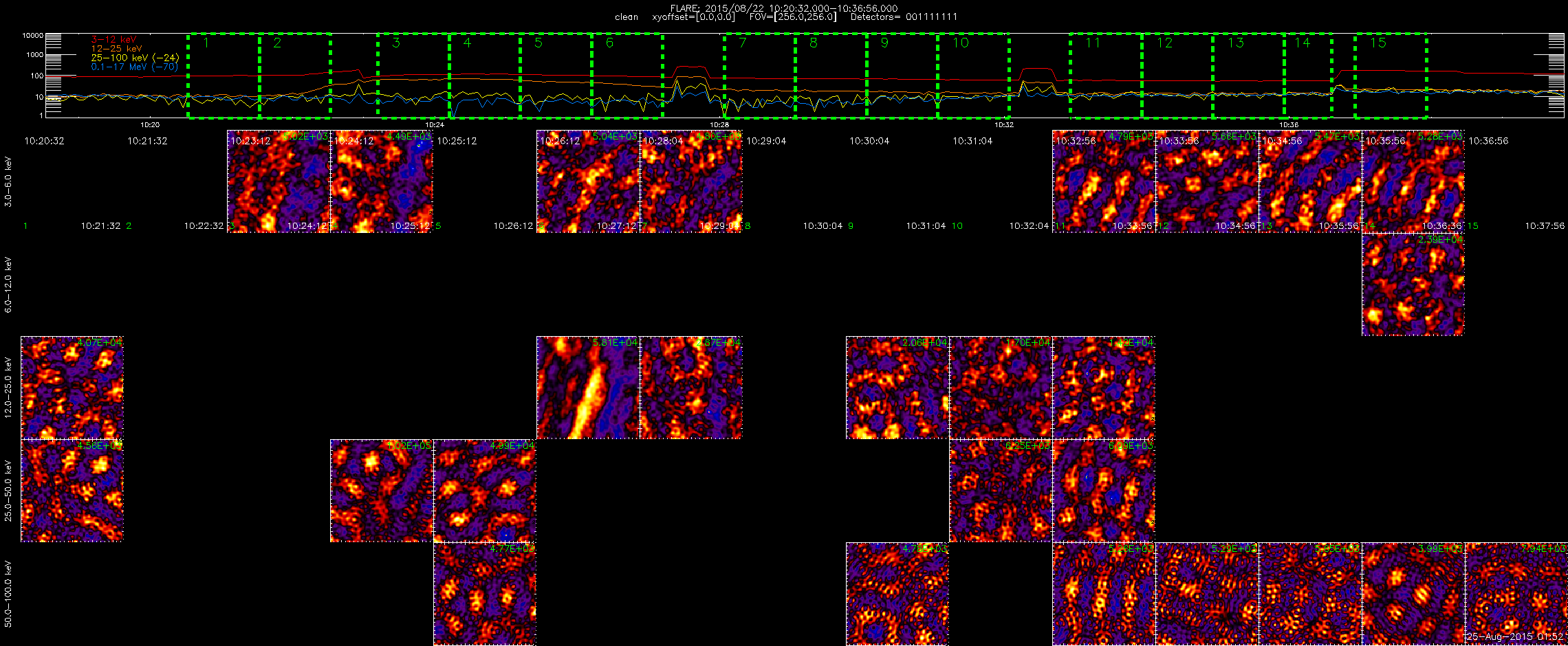Click the 10:28 lightcurve axis label

(x=719, y=125)
